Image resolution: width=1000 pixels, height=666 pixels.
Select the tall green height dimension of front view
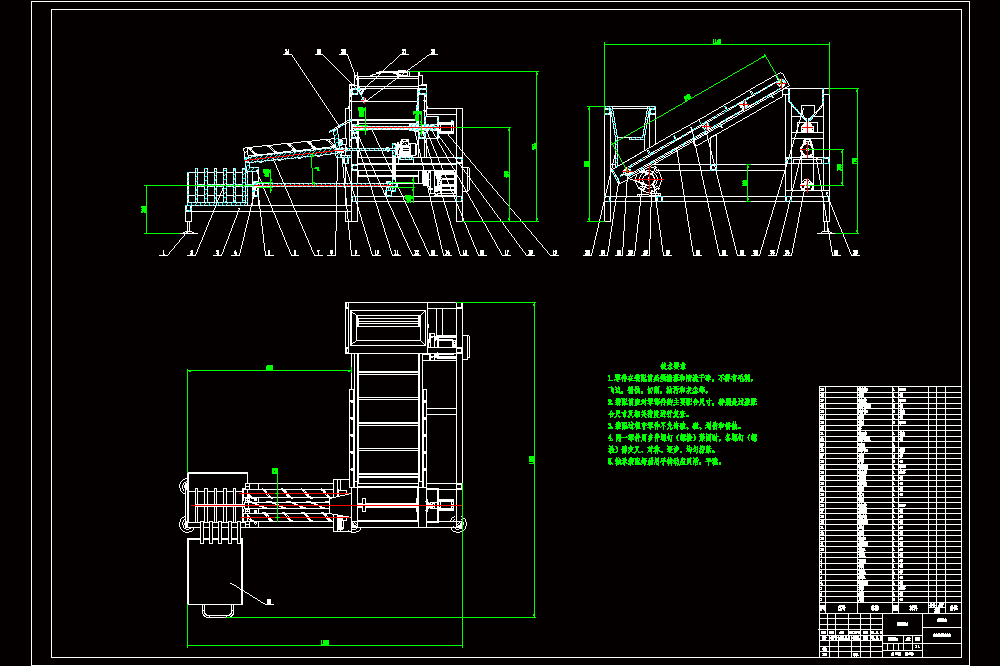click(536, 146)
